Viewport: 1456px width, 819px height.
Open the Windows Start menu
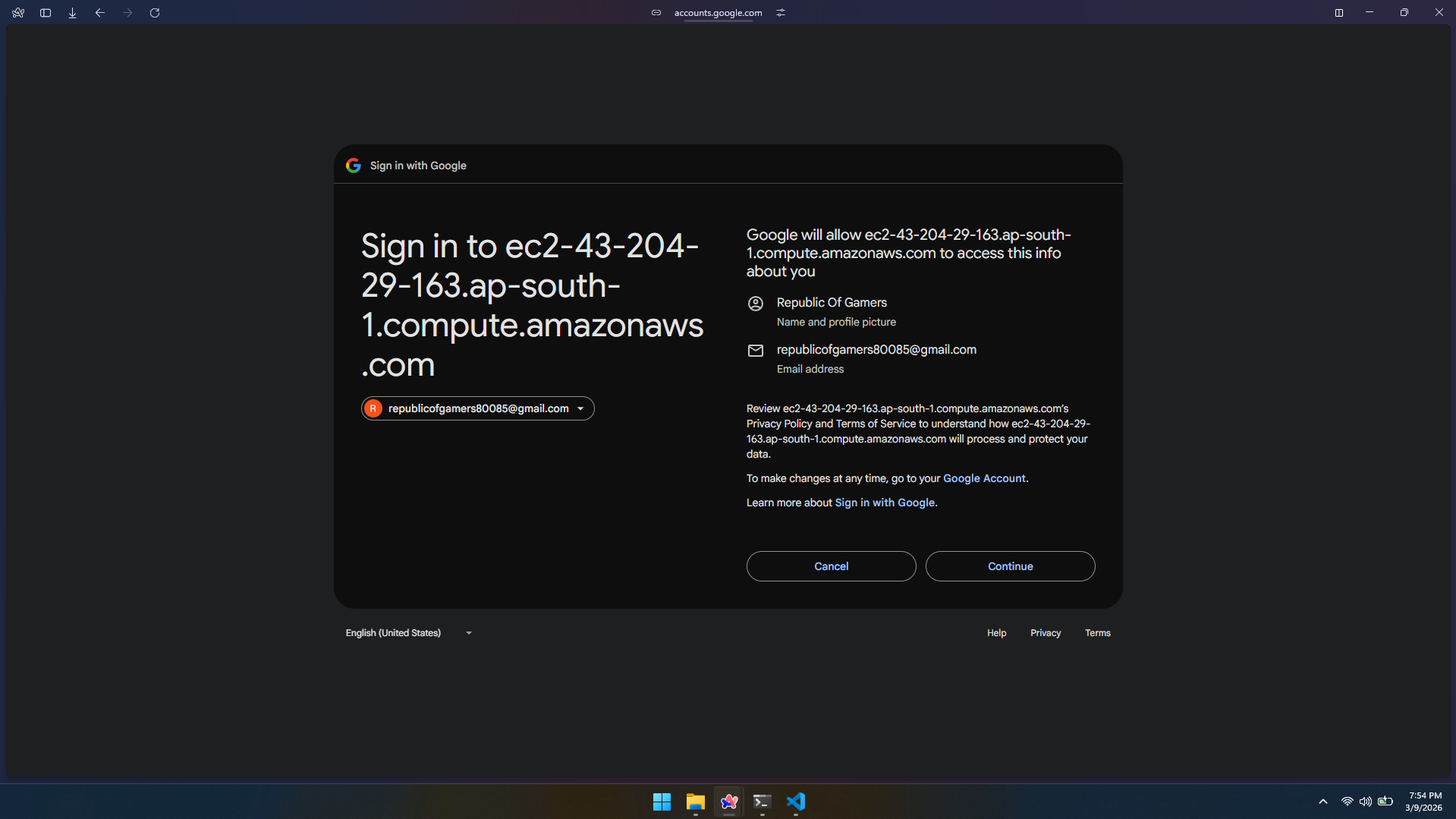pos(662,802)
